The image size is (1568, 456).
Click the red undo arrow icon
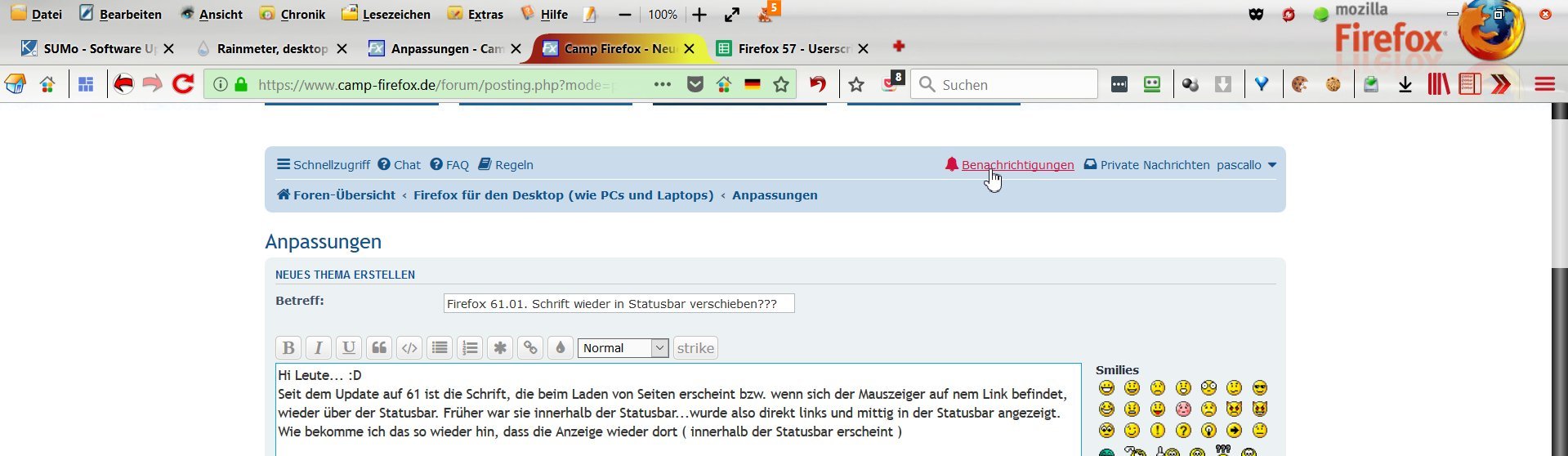(x=818, y=84)
